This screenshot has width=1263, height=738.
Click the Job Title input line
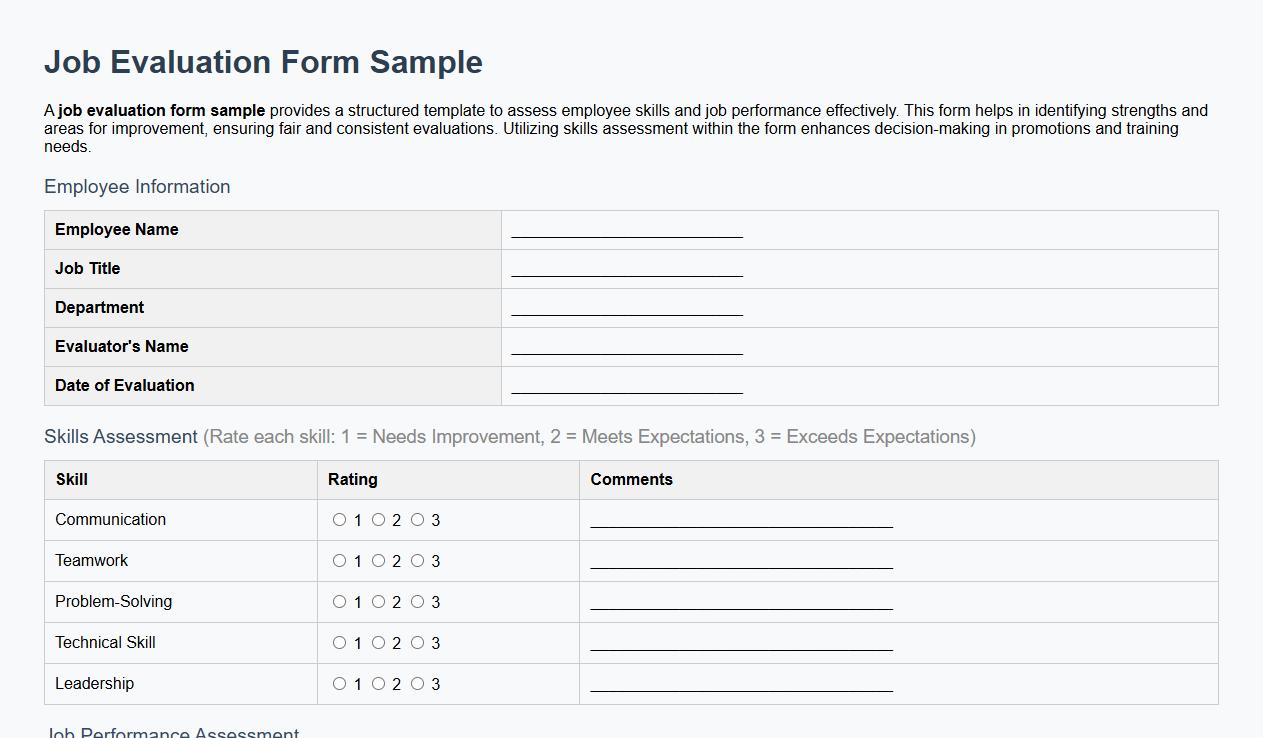coord(626,268)
